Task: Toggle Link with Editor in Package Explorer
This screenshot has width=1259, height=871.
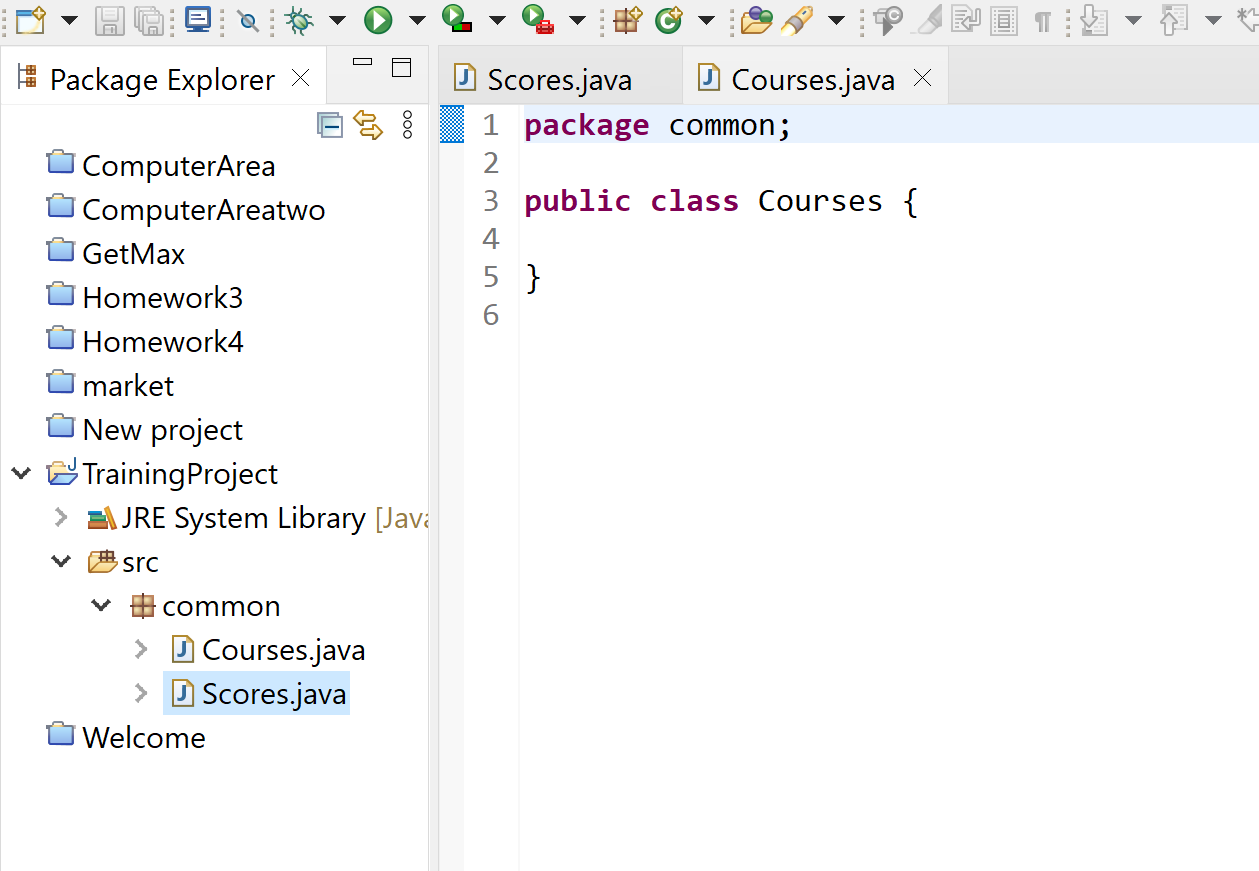Action: tap(368, 125)
